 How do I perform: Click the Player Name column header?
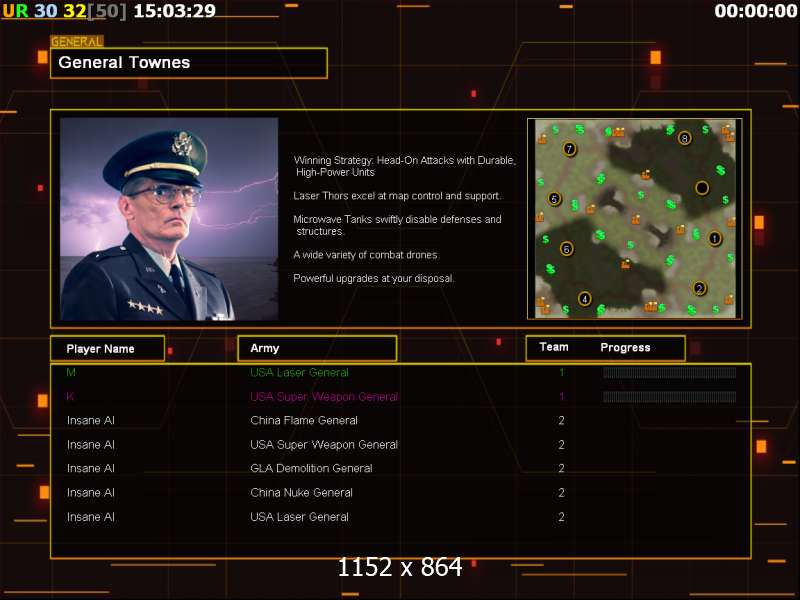pos(107,348)
